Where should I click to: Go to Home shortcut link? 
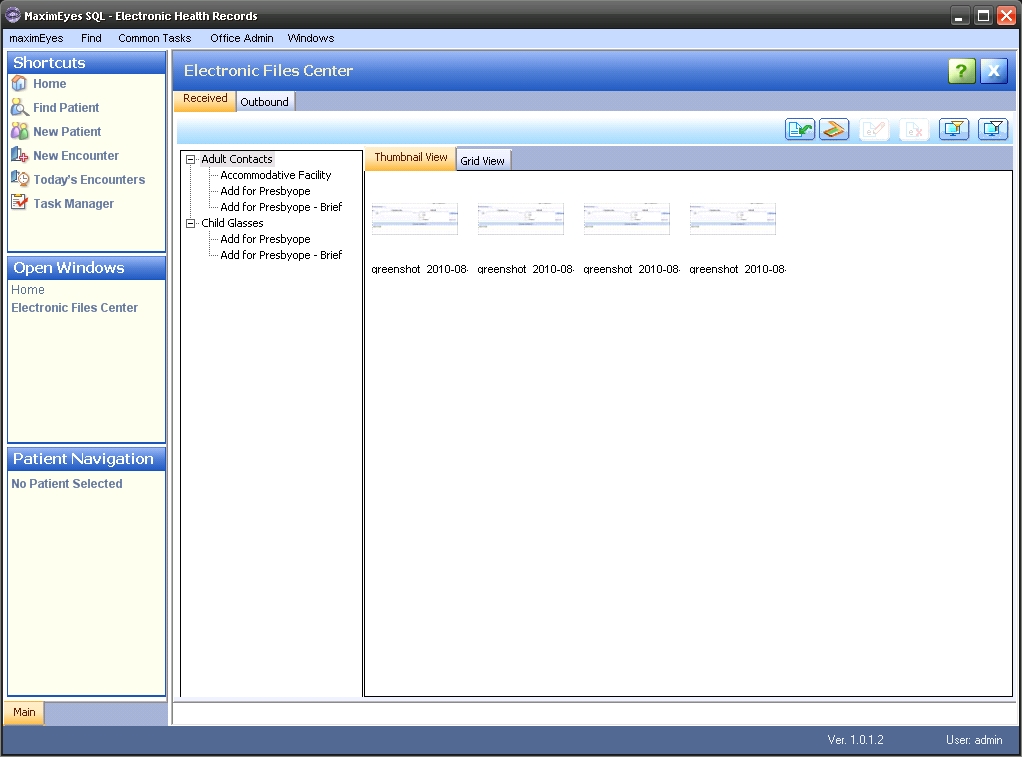click(50, 83)
